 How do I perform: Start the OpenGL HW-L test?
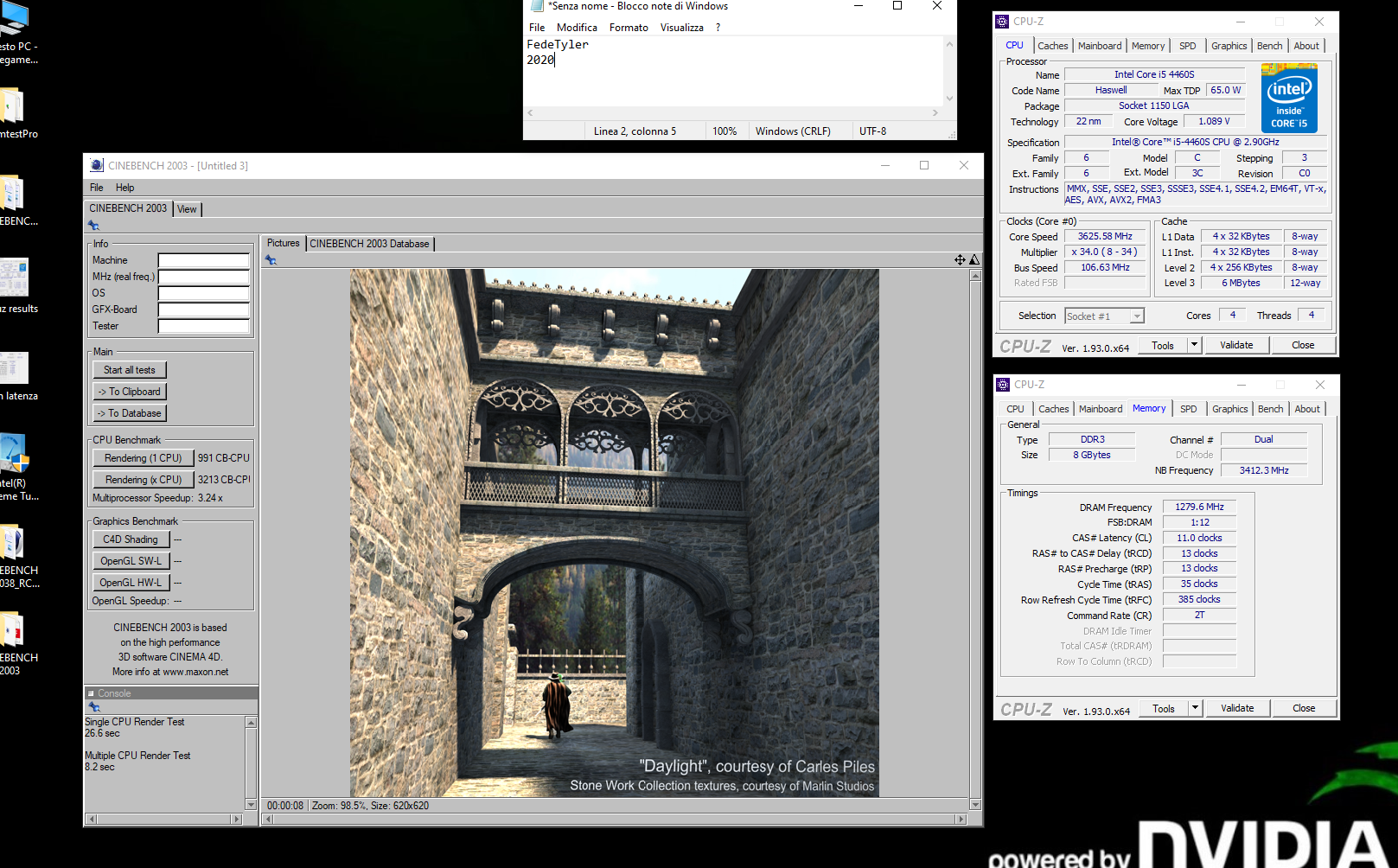(x=131, y=583)
